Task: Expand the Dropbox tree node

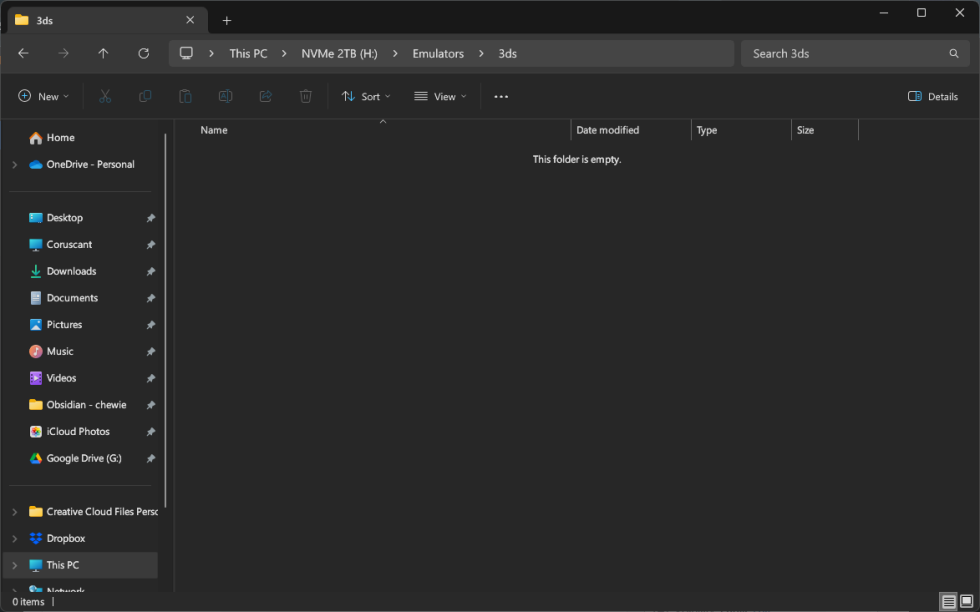Action: 14,539
